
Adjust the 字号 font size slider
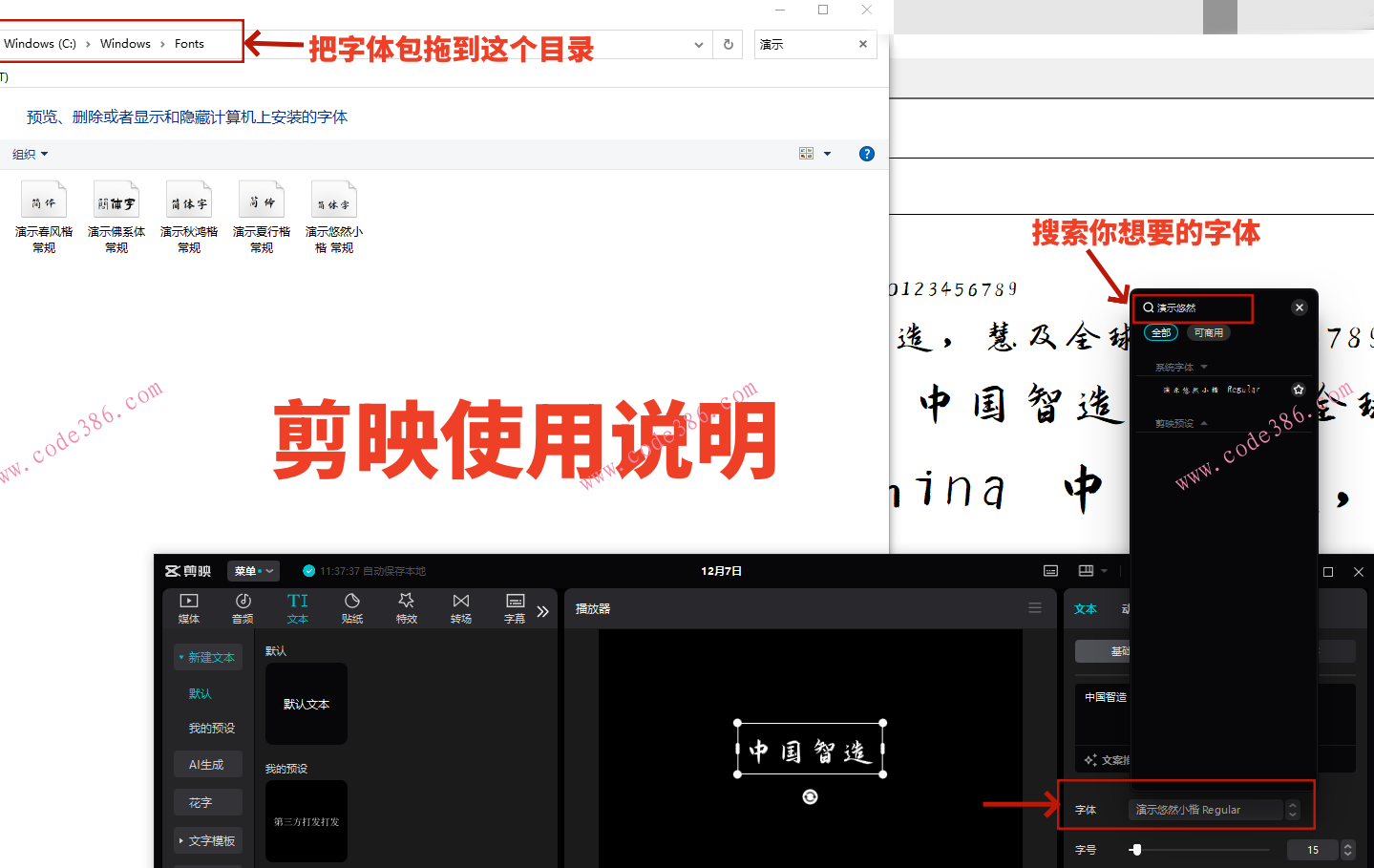click(1135, 850)
